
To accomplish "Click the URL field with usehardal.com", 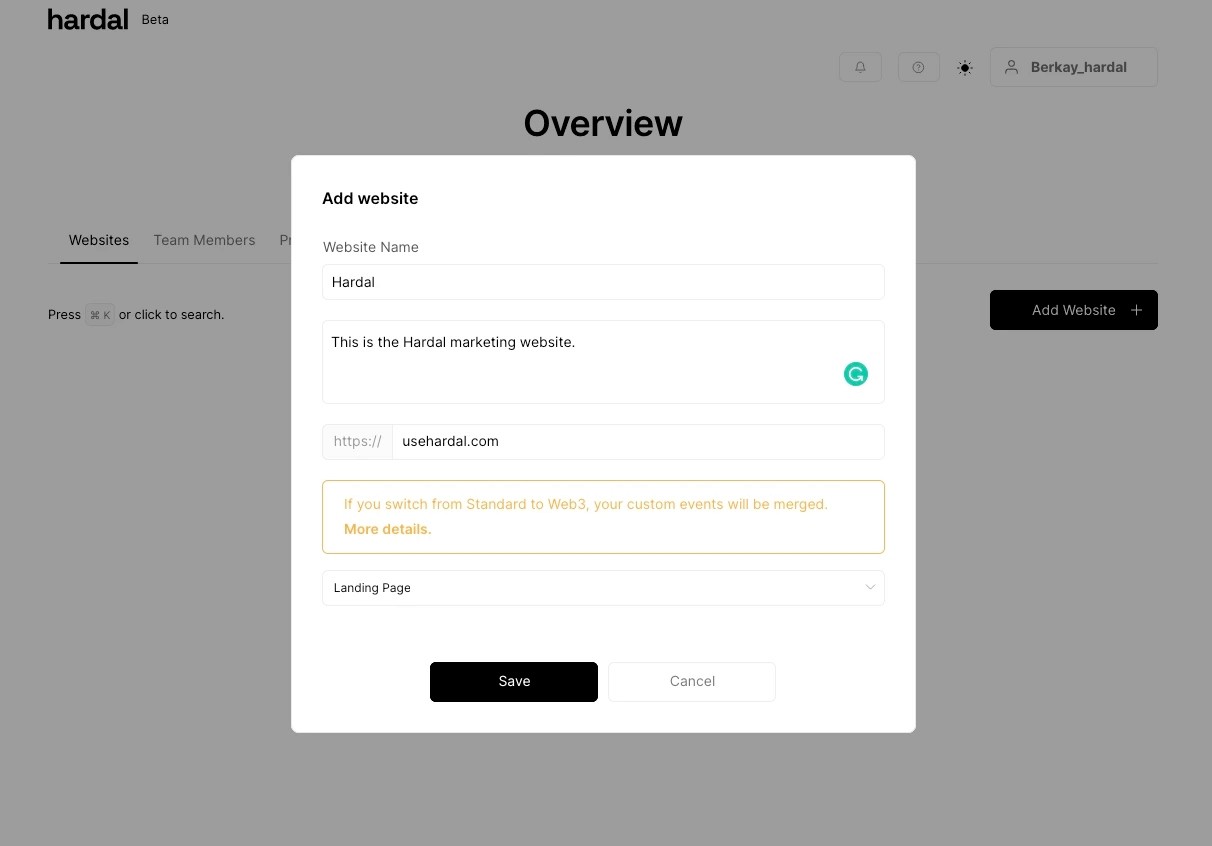I will point(638,442).
